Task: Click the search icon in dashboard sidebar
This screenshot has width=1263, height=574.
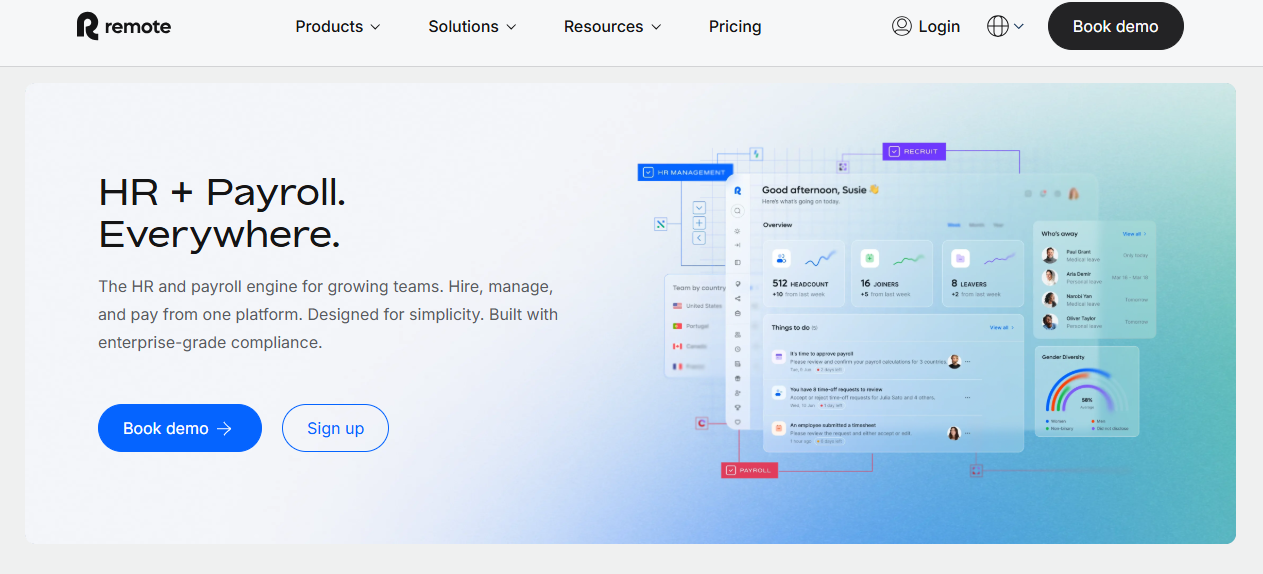Action: [x=738, y=211]
